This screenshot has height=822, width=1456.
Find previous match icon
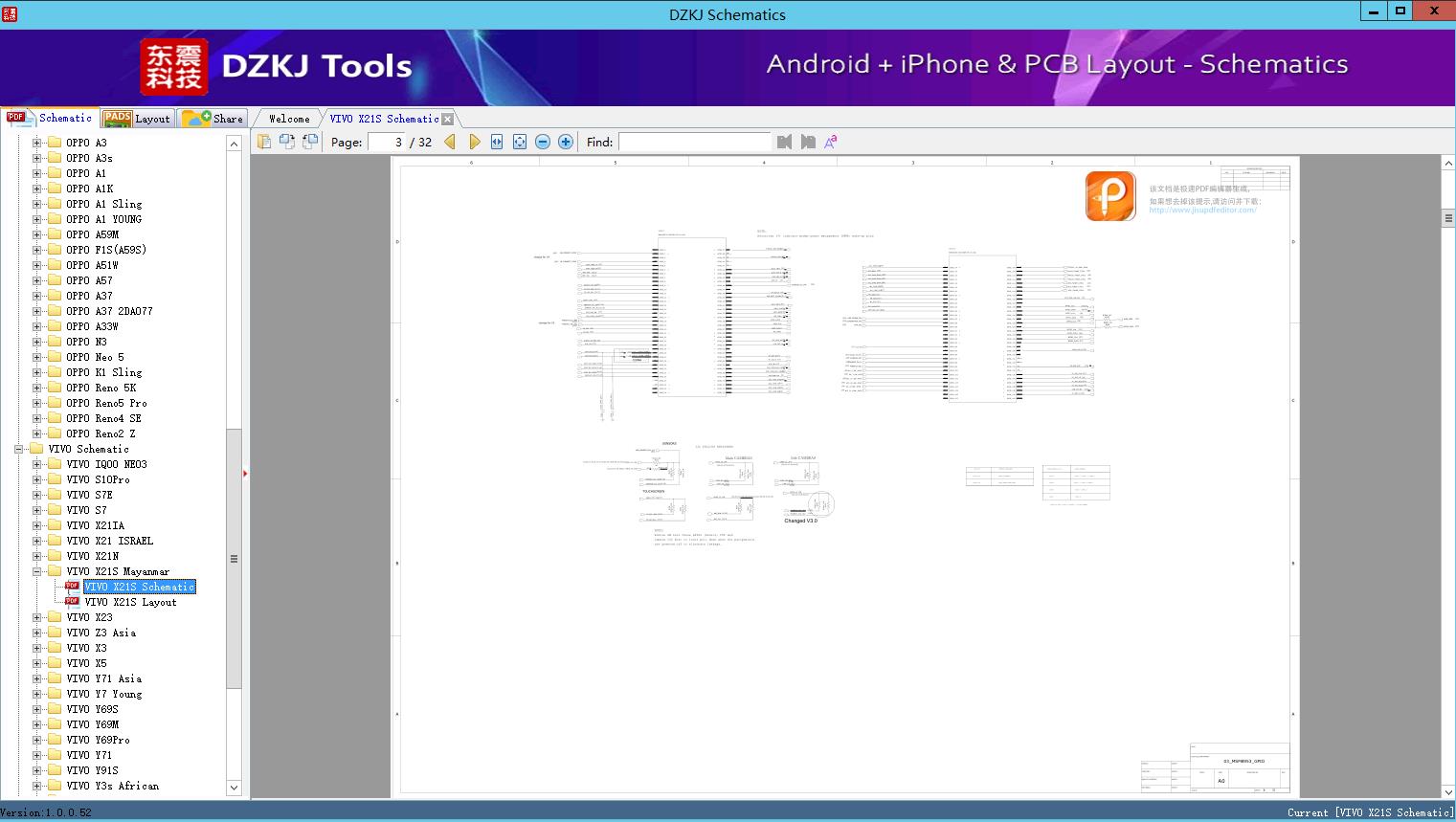point(785,142)
